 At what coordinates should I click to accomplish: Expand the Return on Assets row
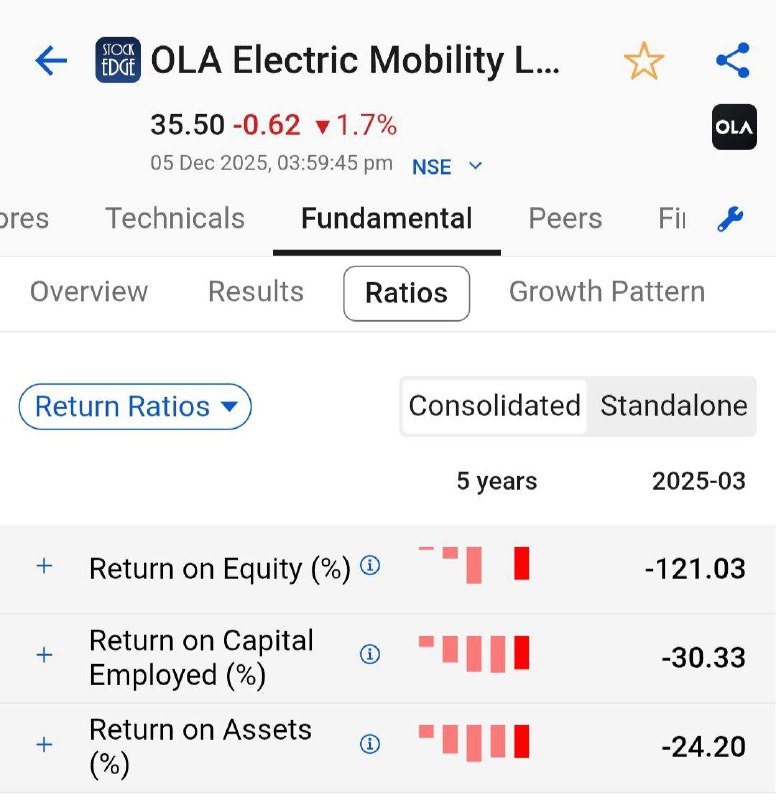[x=44, y=744]
